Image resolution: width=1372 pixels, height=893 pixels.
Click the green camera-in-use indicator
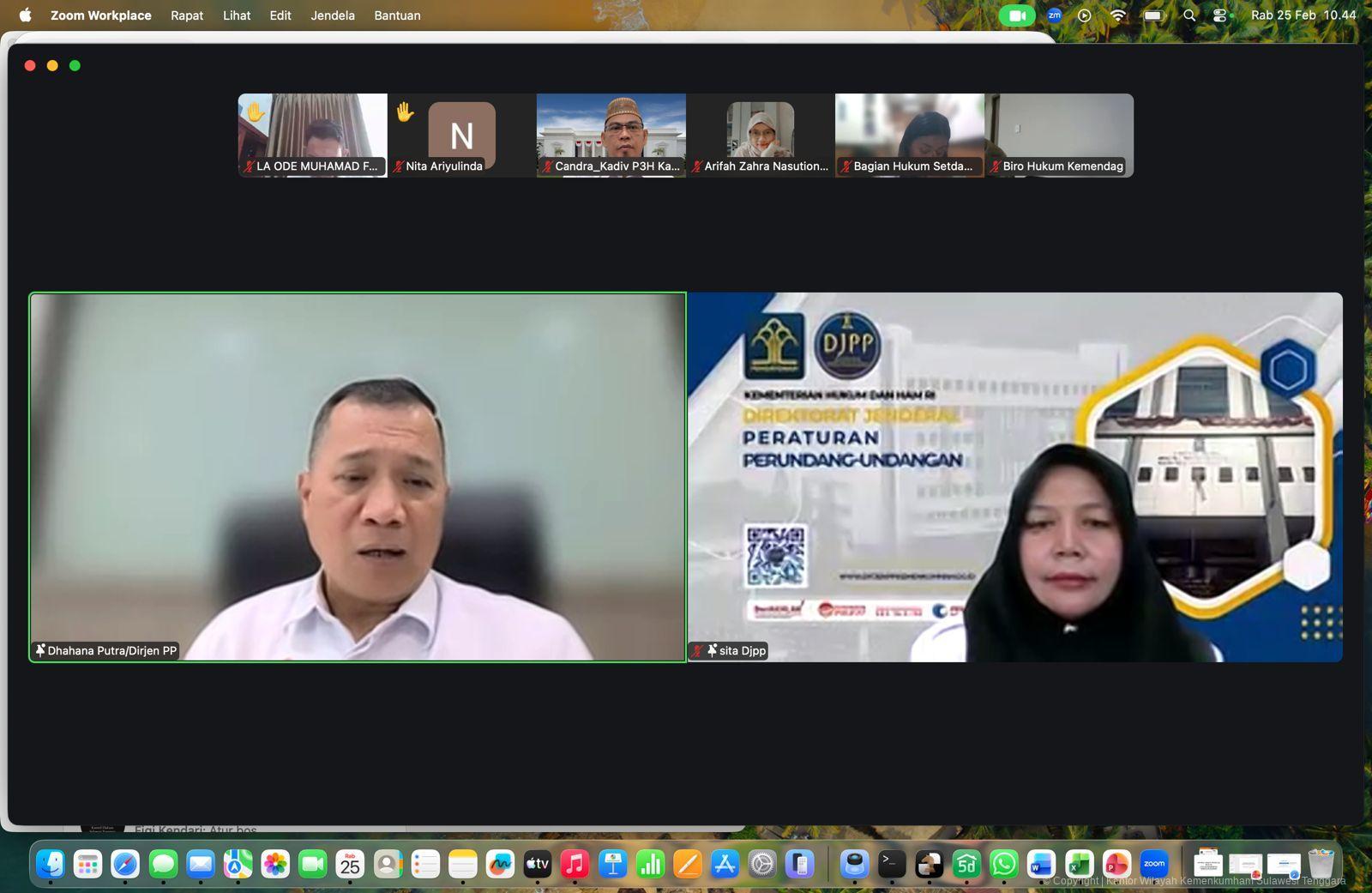[1017, 15]
